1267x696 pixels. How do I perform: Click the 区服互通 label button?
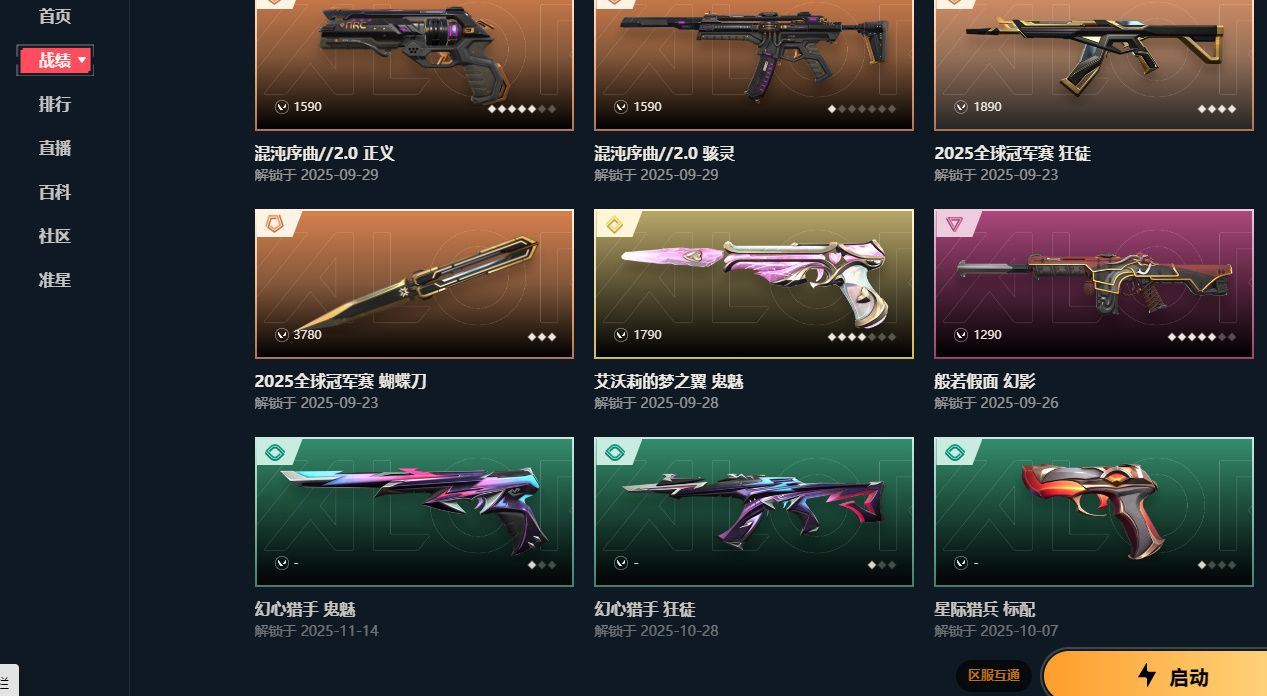click(993, 676)
